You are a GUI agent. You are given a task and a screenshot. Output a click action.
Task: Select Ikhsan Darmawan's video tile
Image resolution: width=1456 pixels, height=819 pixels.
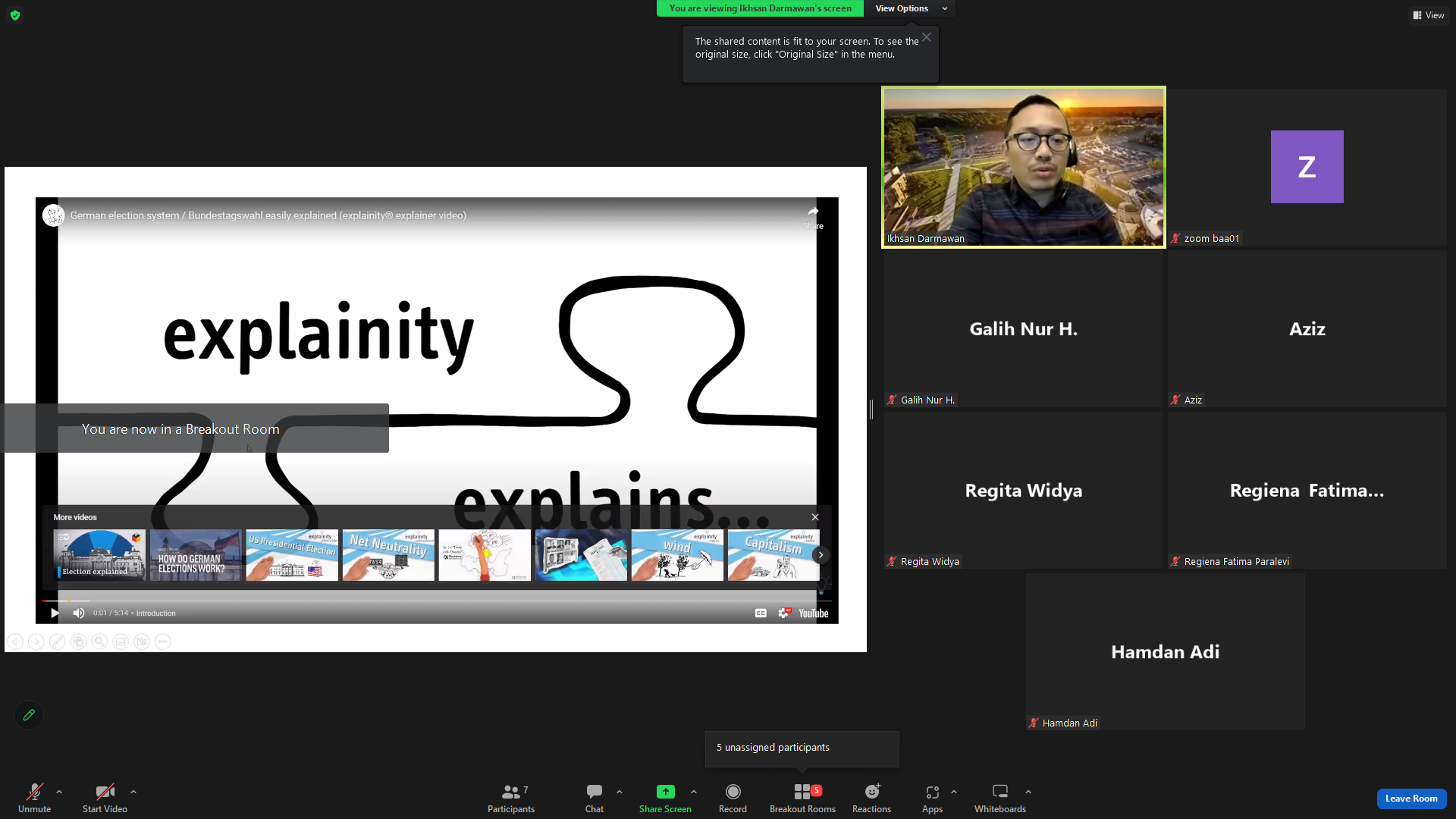(x=1023, y=167)
